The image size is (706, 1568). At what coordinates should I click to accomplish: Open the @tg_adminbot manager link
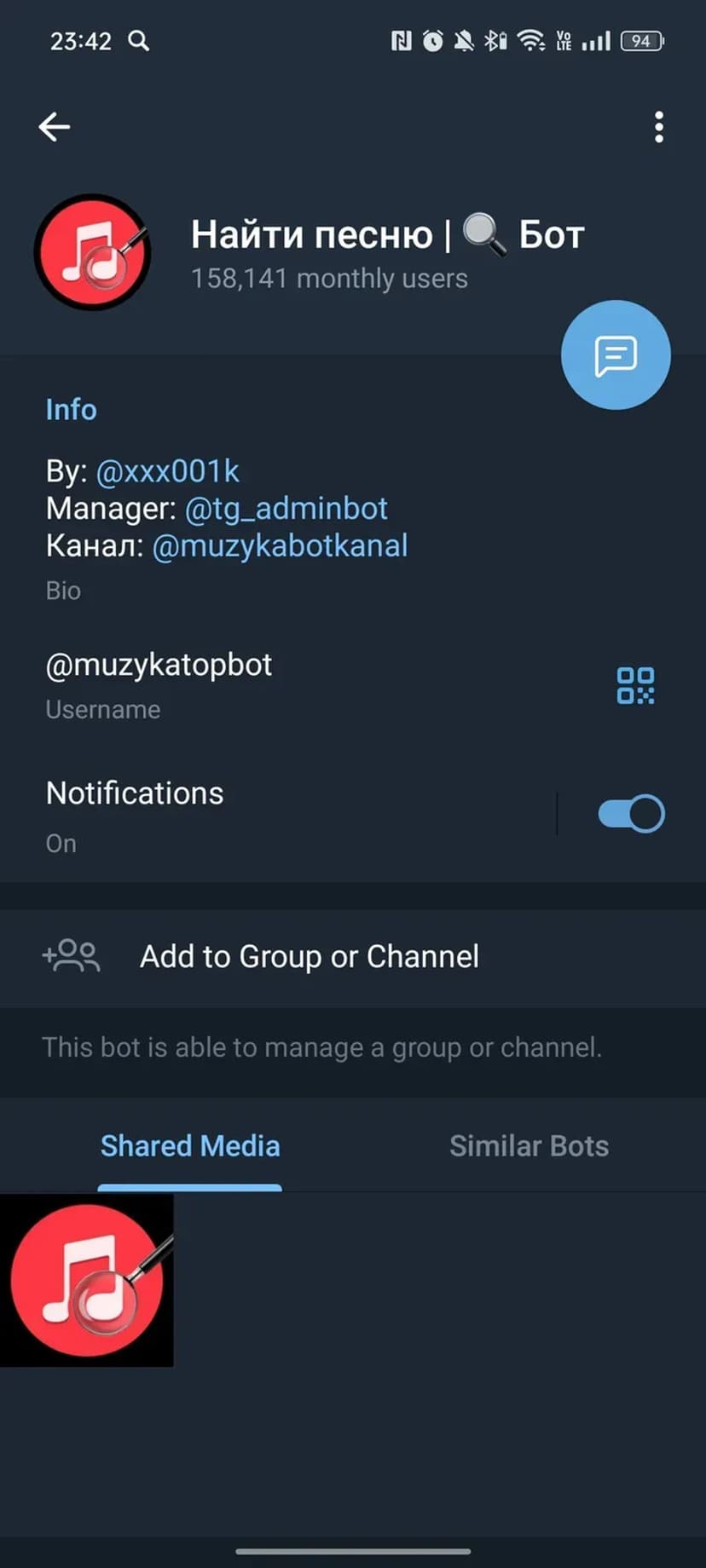[x=286, y=509]
